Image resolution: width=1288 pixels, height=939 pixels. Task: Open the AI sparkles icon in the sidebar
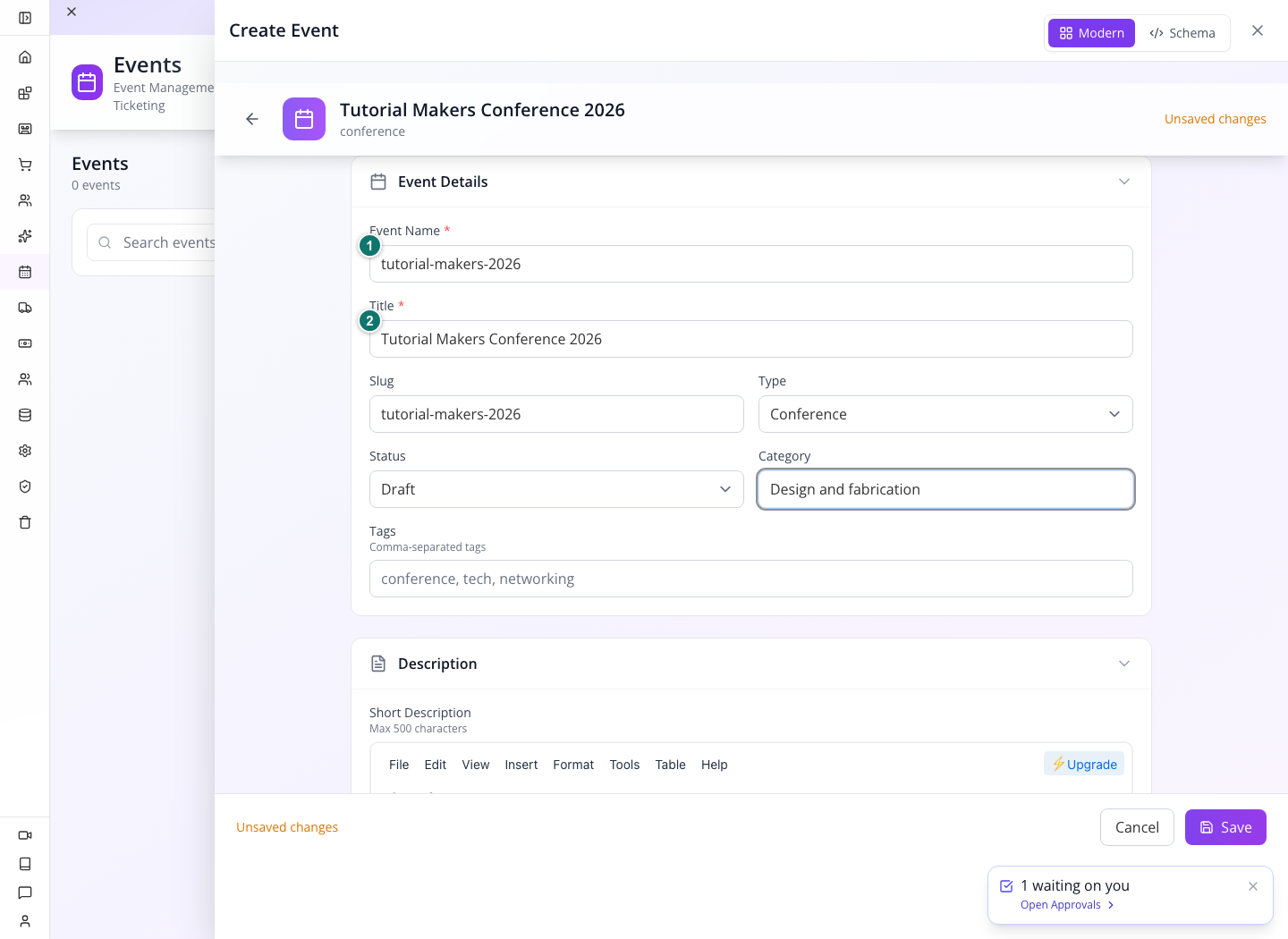tap(25, 236)
